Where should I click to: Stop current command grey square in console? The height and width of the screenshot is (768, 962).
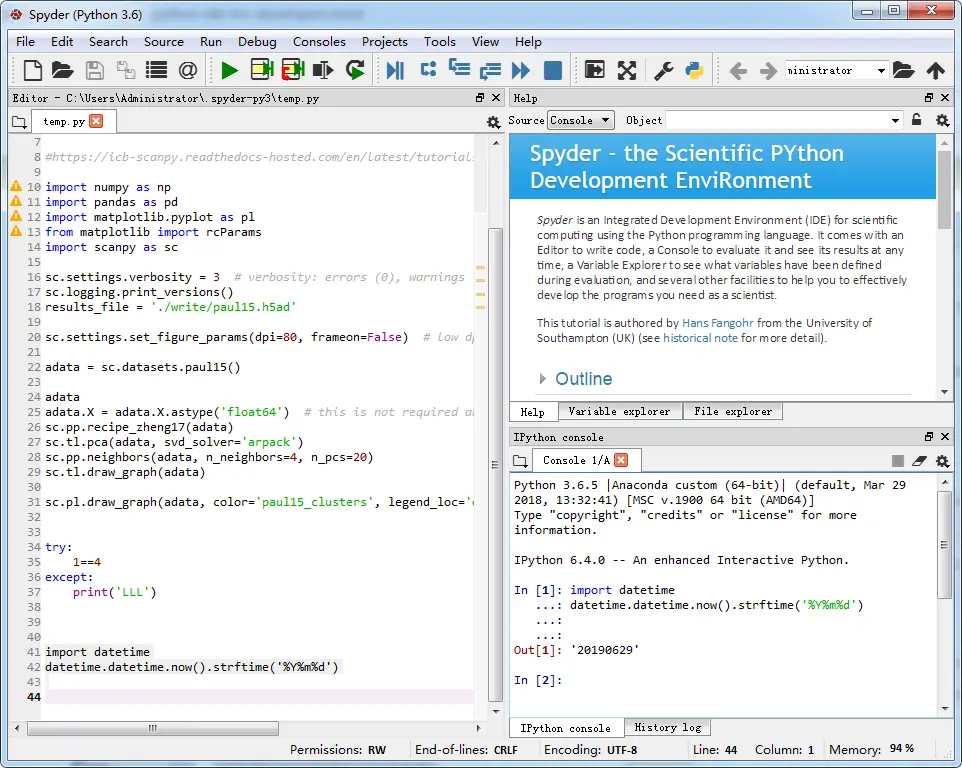click(898, 461)
